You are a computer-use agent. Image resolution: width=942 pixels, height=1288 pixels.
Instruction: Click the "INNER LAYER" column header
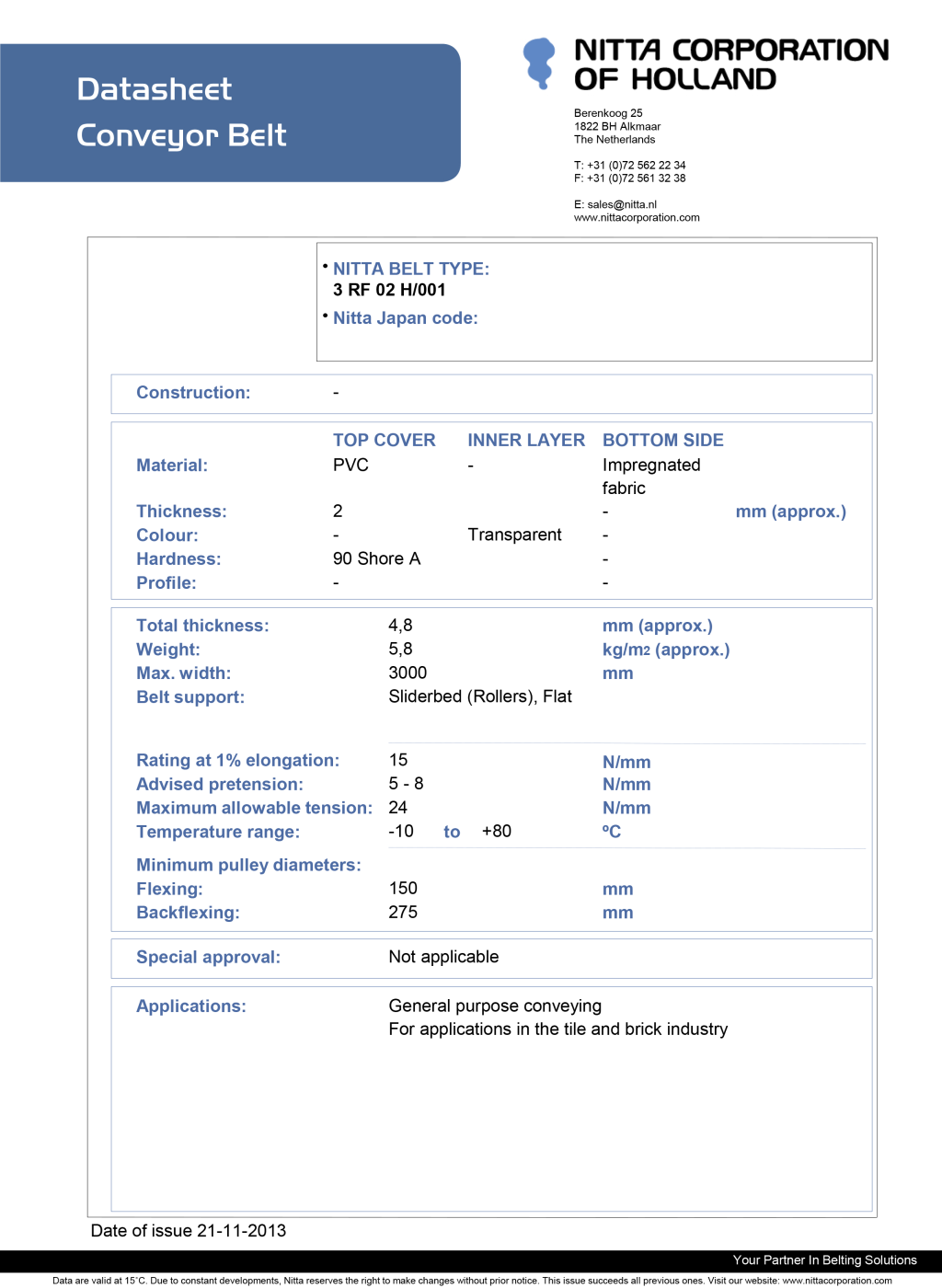tap(526, 440)
